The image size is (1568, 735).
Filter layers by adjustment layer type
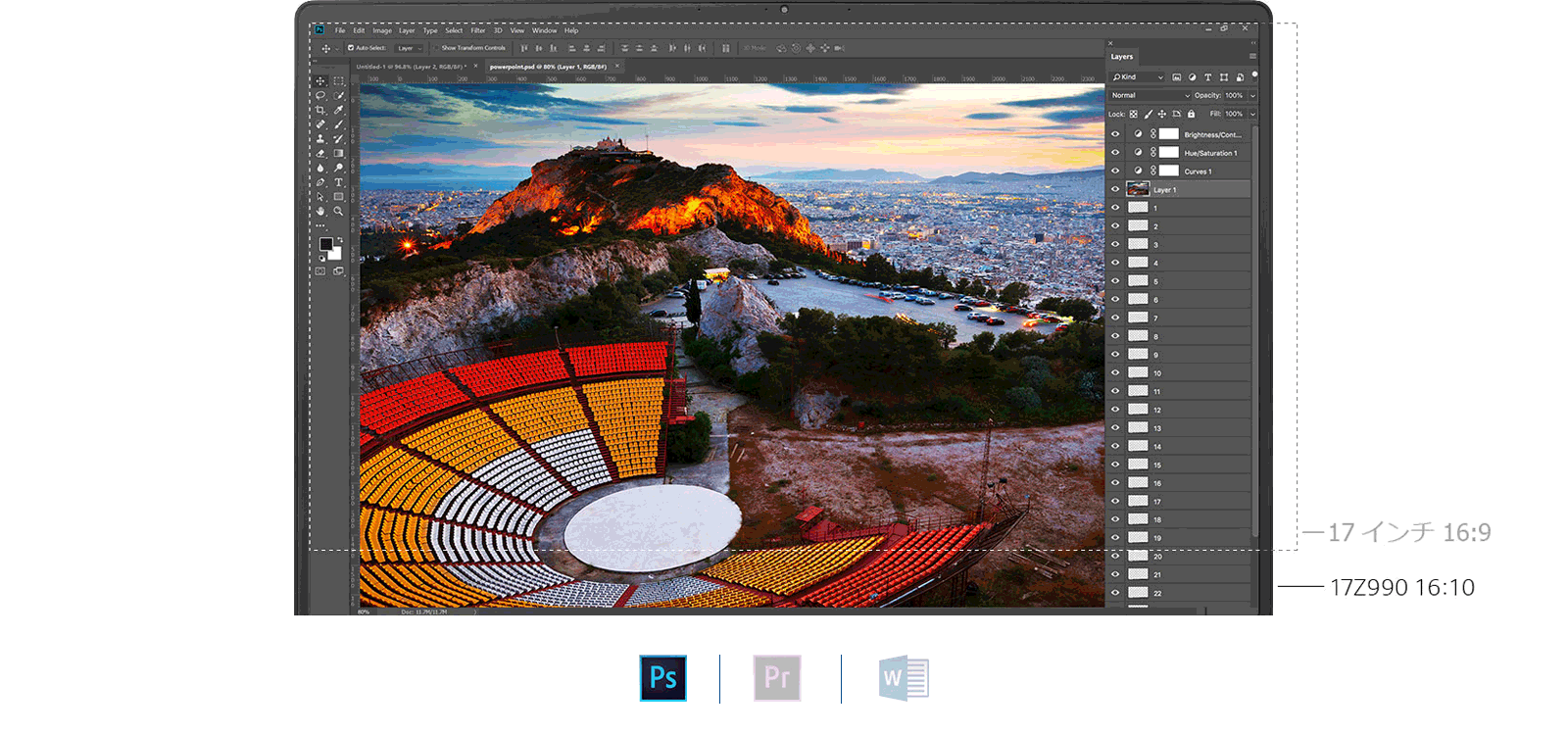(x=1192, y=77)
